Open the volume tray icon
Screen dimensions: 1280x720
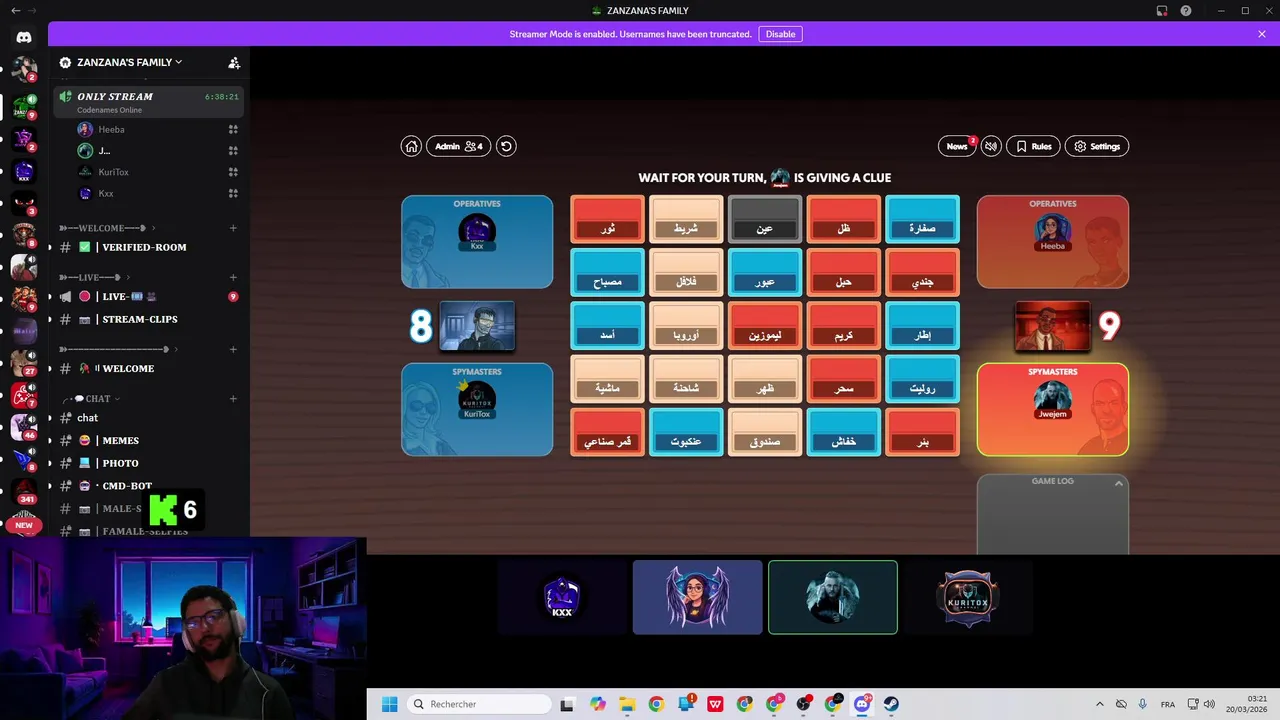[1209, 704]
